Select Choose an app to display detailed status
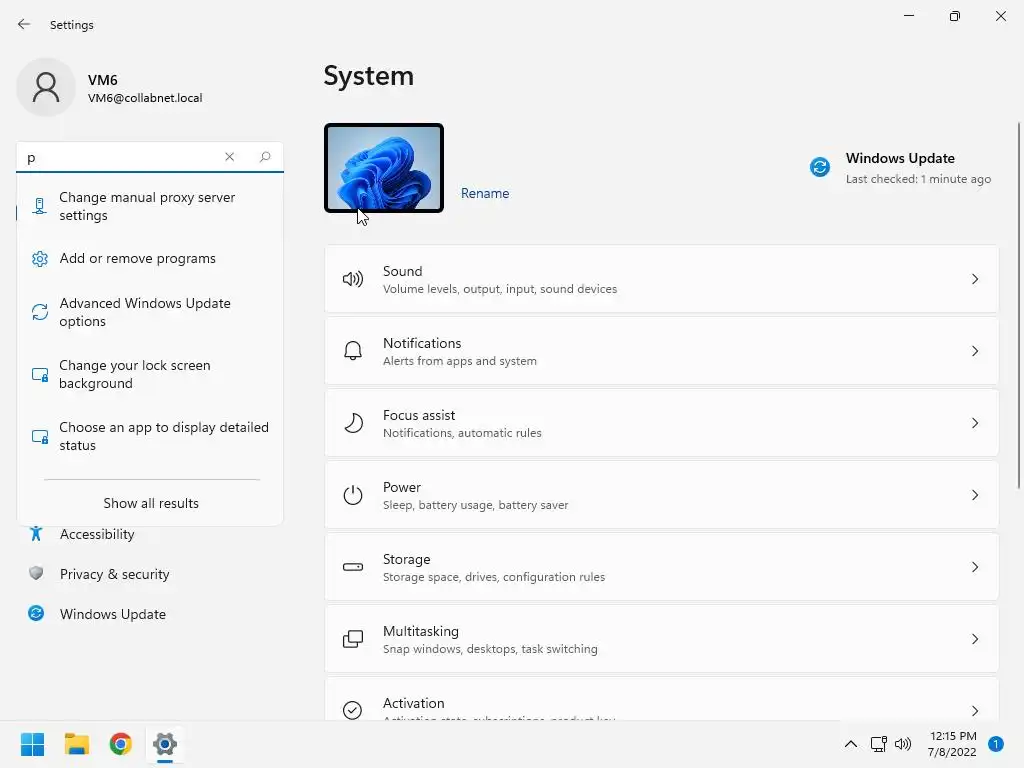 150,436
